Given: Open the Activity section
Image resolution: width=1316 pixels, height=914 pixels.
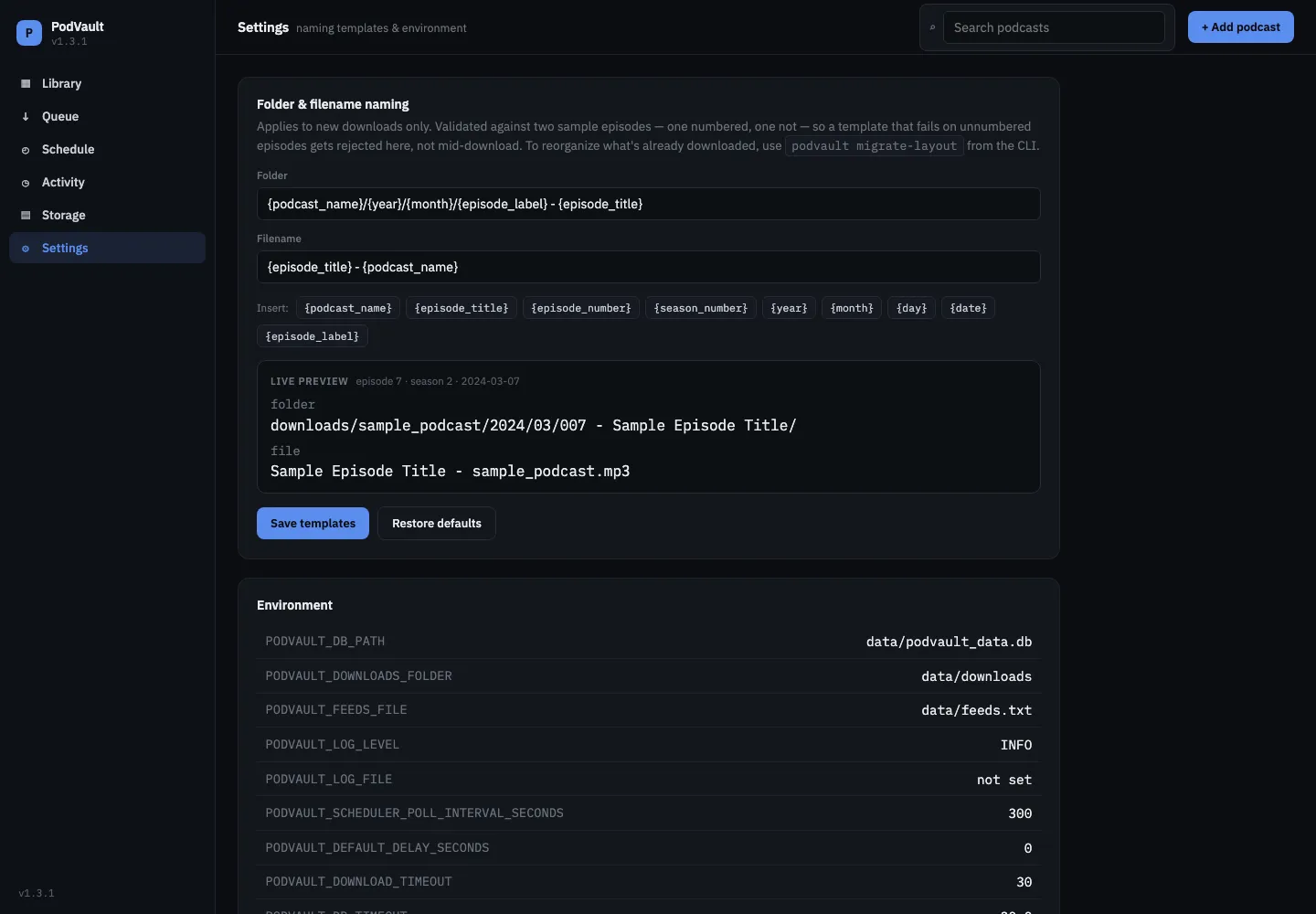Looking at the screenshot, I should [x=107, y=182].
